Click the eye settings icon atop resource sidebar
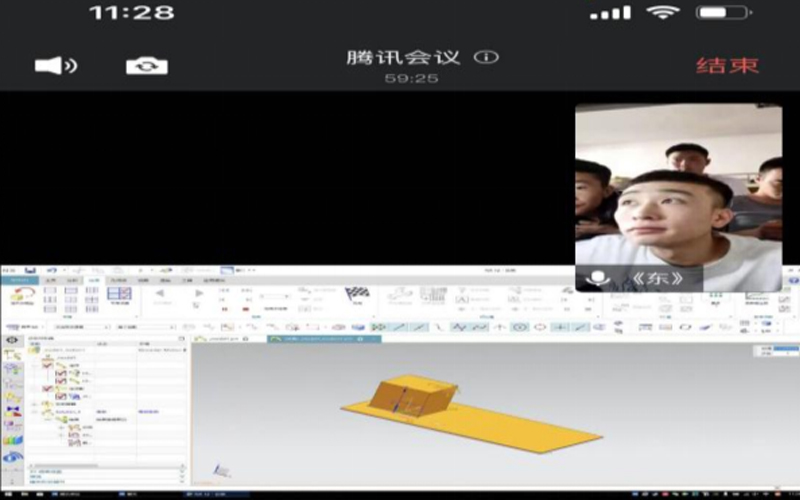 click(13, 340)
